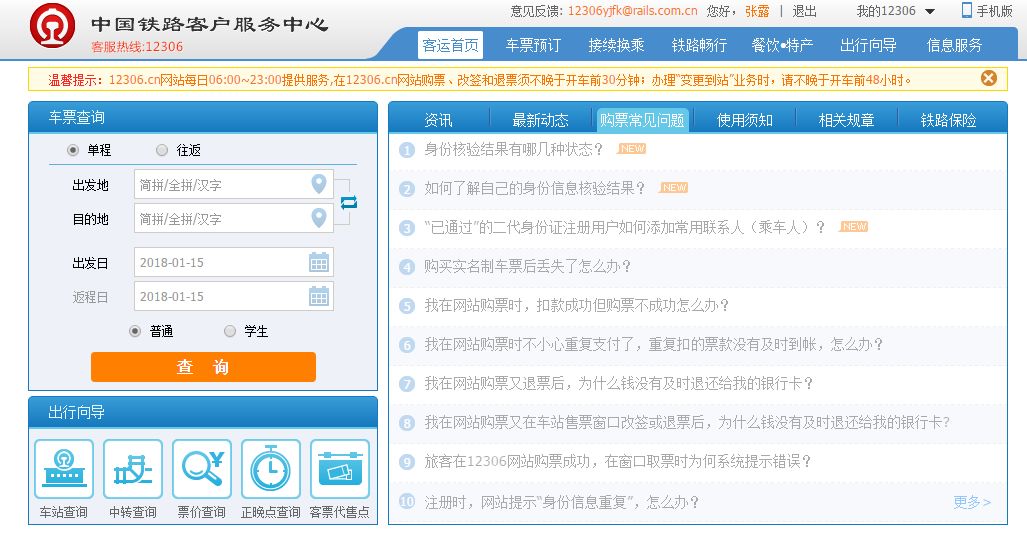Open the 车站查询 station lookup icon
Image resolution: width=1027 pixels, height=539 pixels.
[64, 469]
